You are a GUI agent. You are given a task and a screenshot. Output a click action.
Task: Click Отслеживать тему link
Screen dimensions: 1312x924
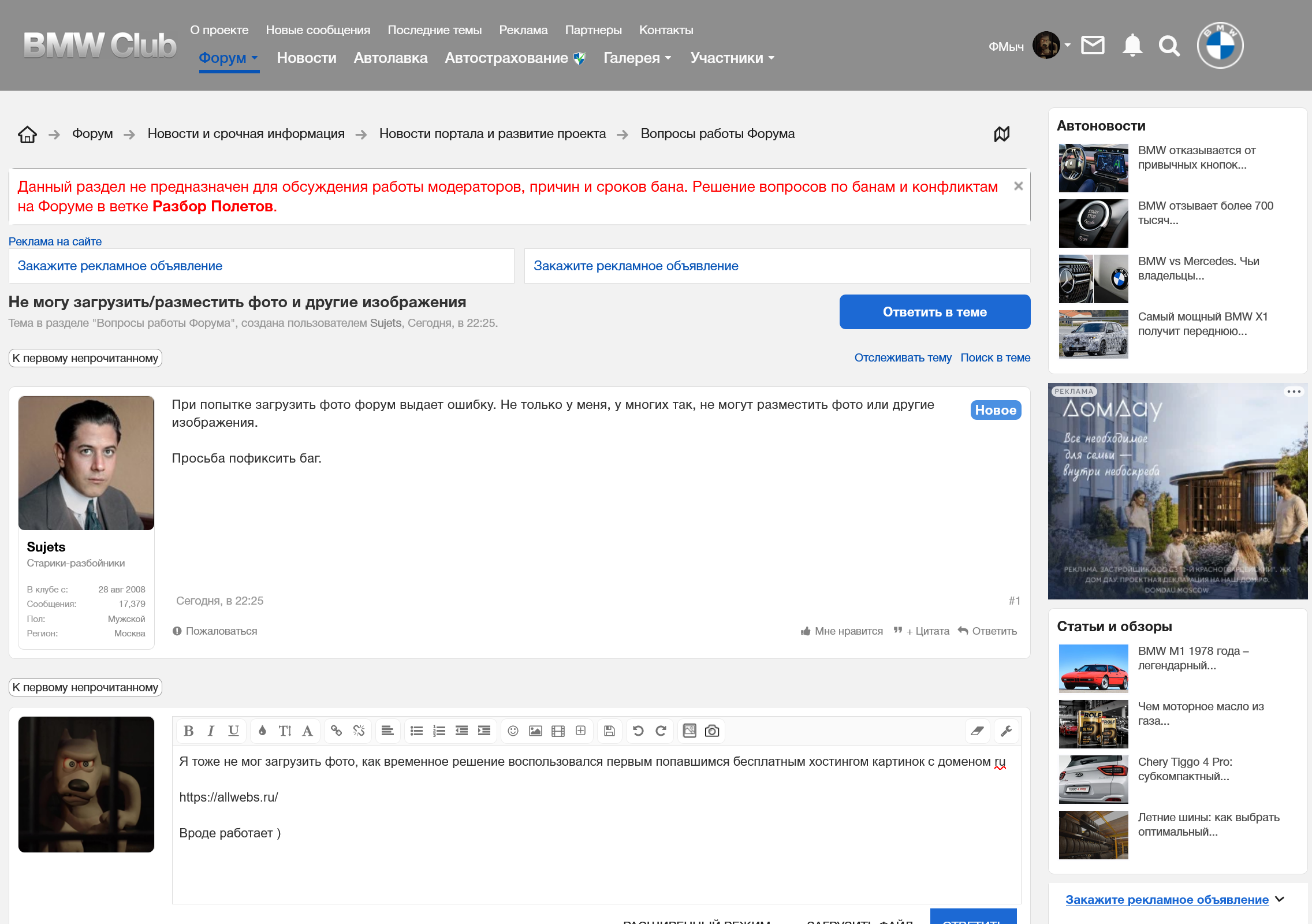tap(903, 357)
